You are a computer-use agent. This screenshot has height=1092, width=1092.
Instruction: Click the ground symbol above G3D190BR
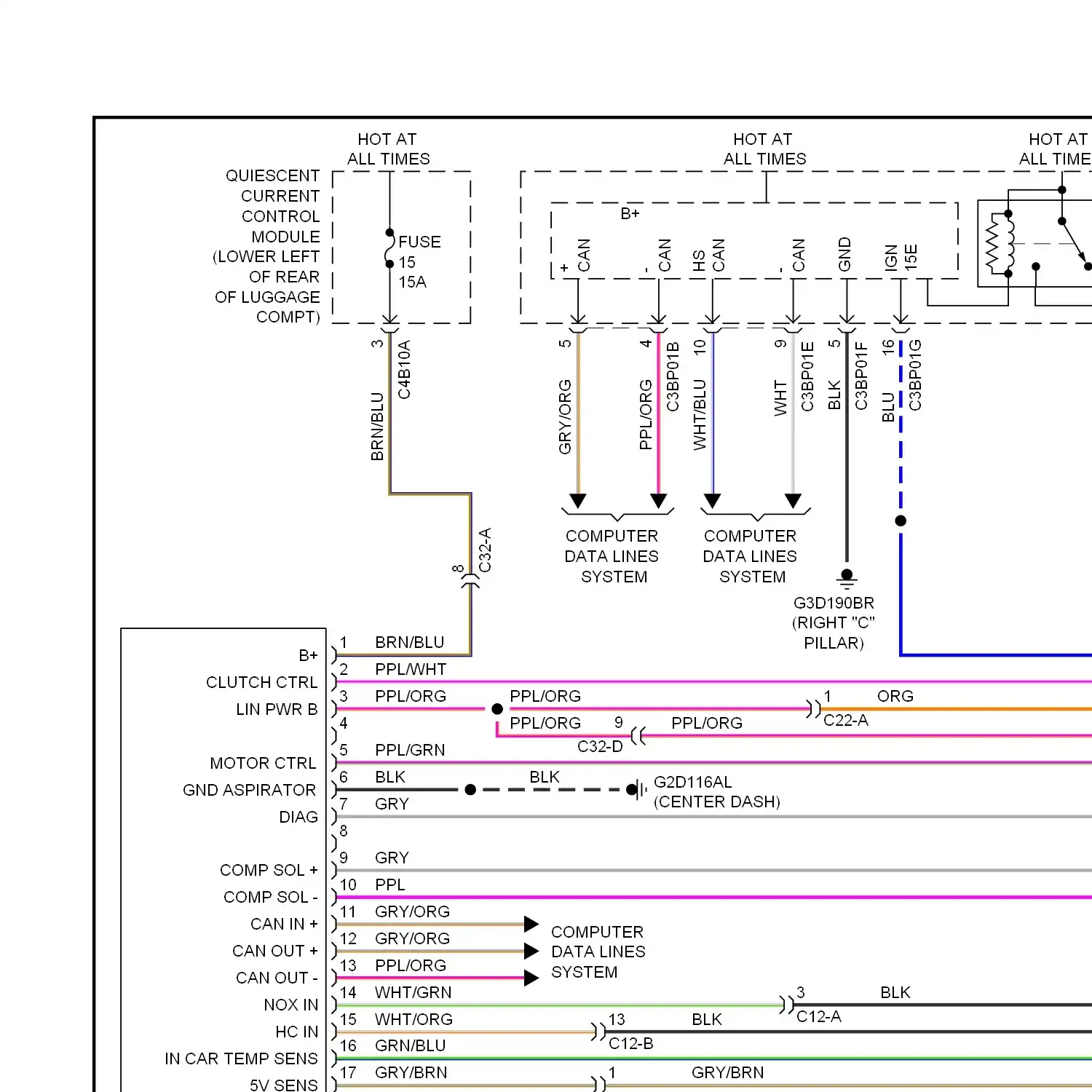(x=847, y=579)
